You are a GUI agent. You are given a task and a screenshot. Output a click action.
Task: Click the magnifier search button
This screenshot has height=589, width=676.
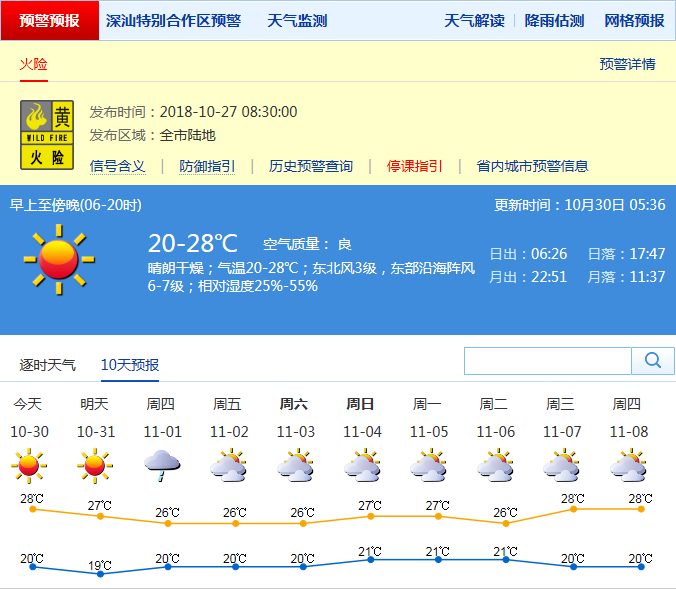pyautogui.click(x=653, y=361)
